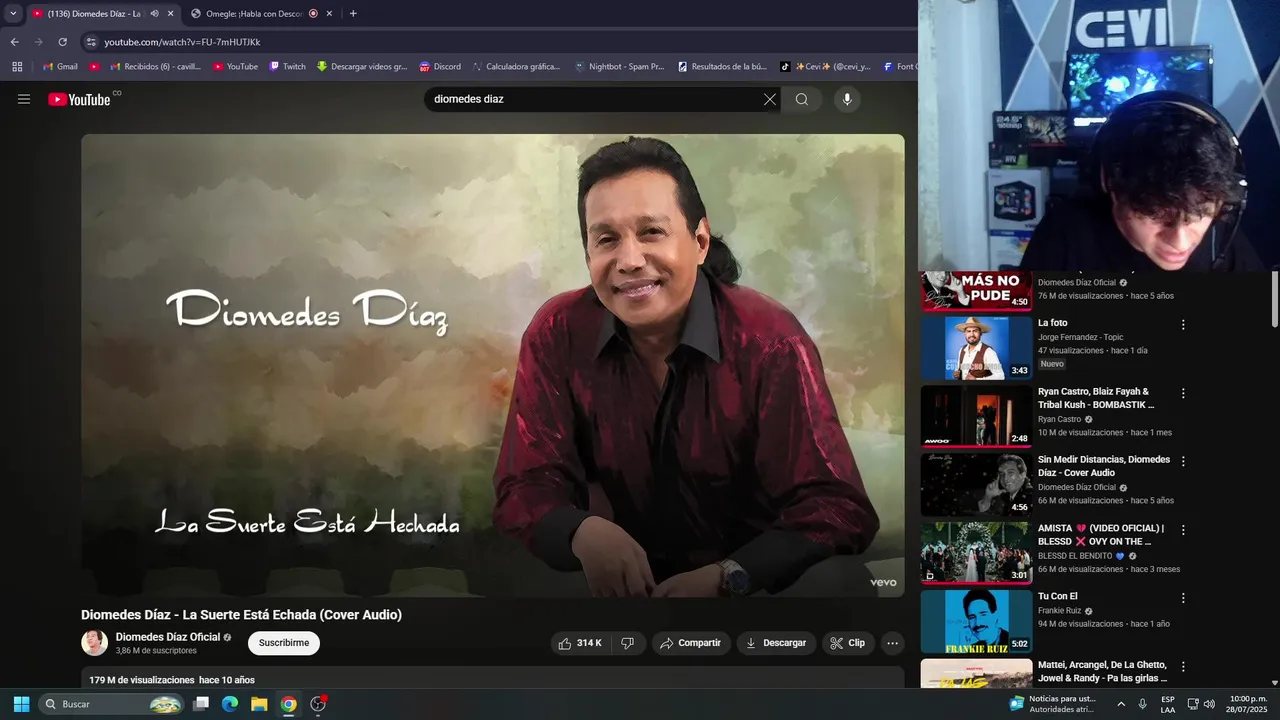Open the Discord bookmark
This screenshot has width=1280, height=720.
tap(440, 67)
